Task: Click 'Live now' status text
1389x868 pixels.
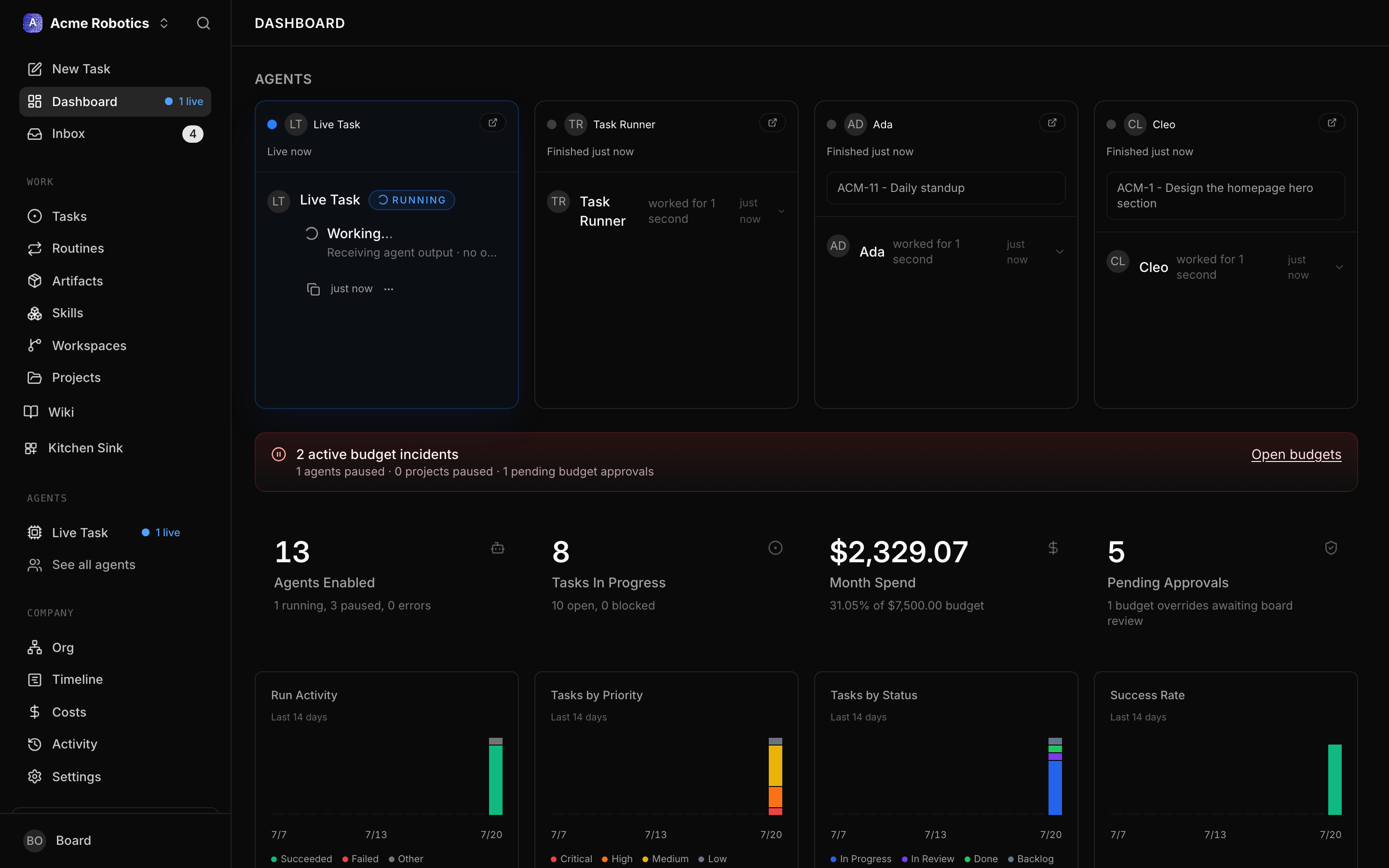Action: point(289,151)
